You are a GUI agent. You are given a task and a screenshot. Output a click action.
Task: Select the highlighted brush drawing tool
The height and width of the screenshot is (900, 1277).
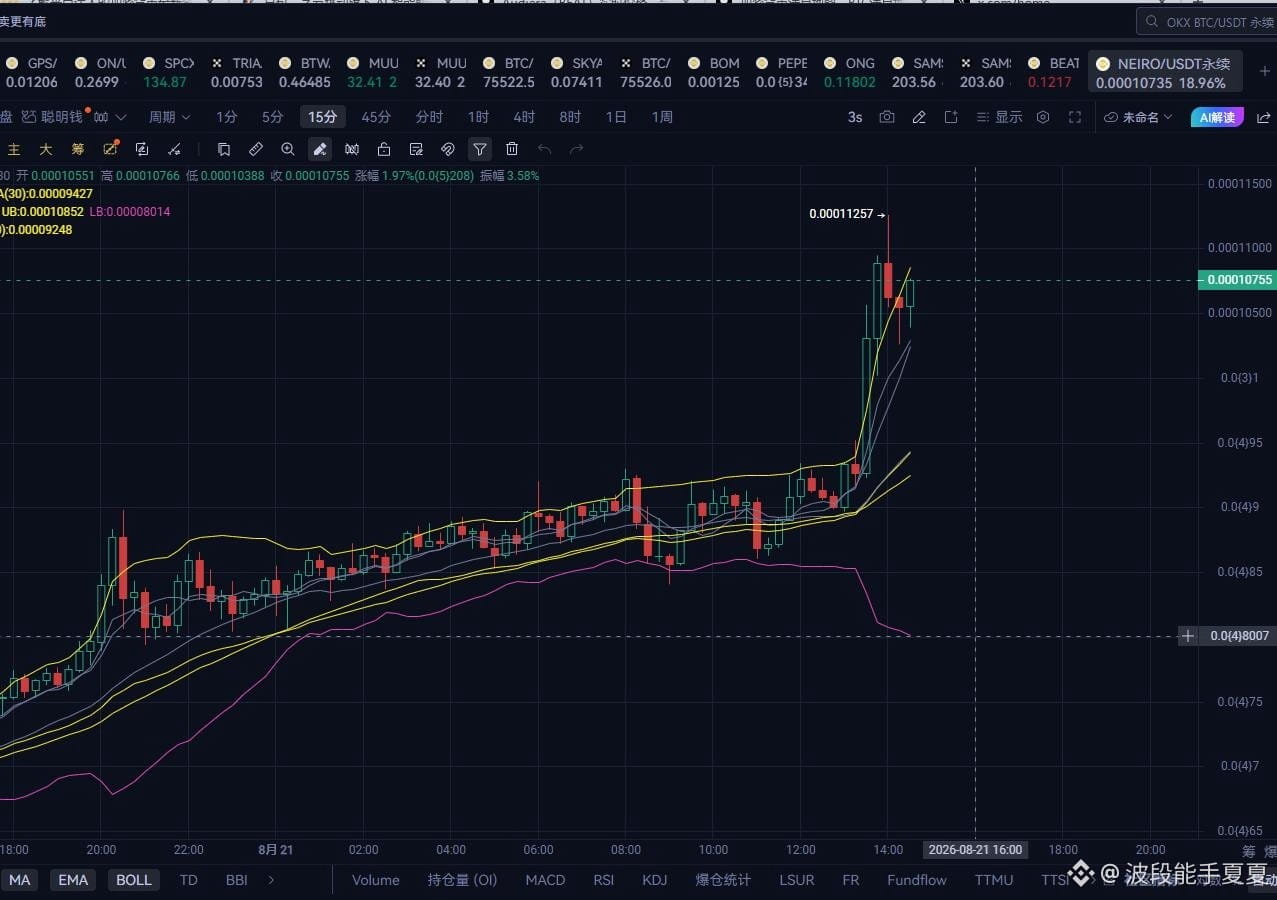pos(320,149)
